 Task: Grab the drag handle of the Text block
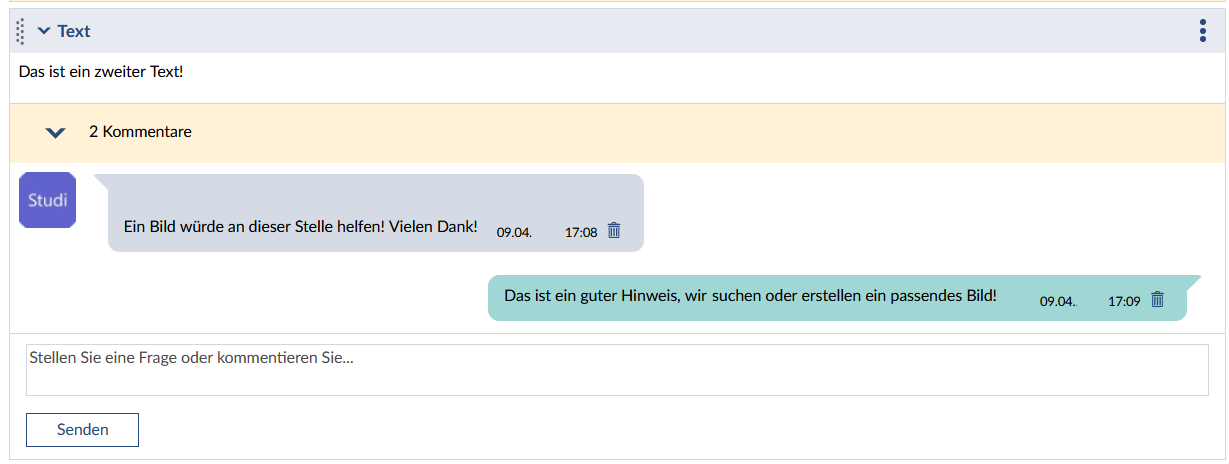point(21,32)
